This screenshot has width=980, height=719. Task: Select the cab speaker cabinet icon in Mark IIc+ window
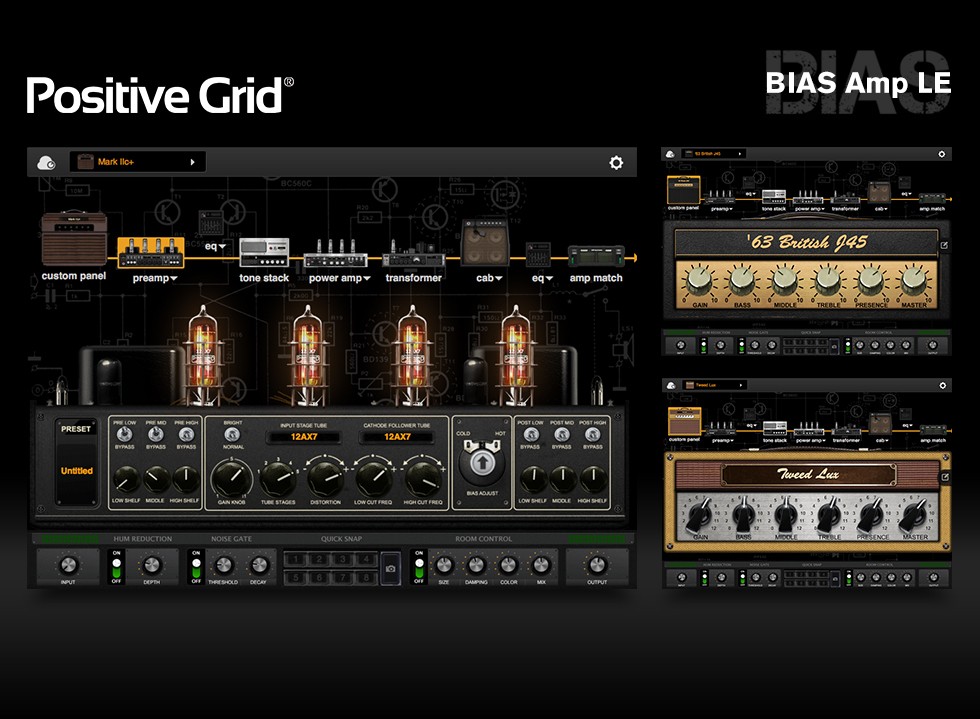tap(485, 243)
